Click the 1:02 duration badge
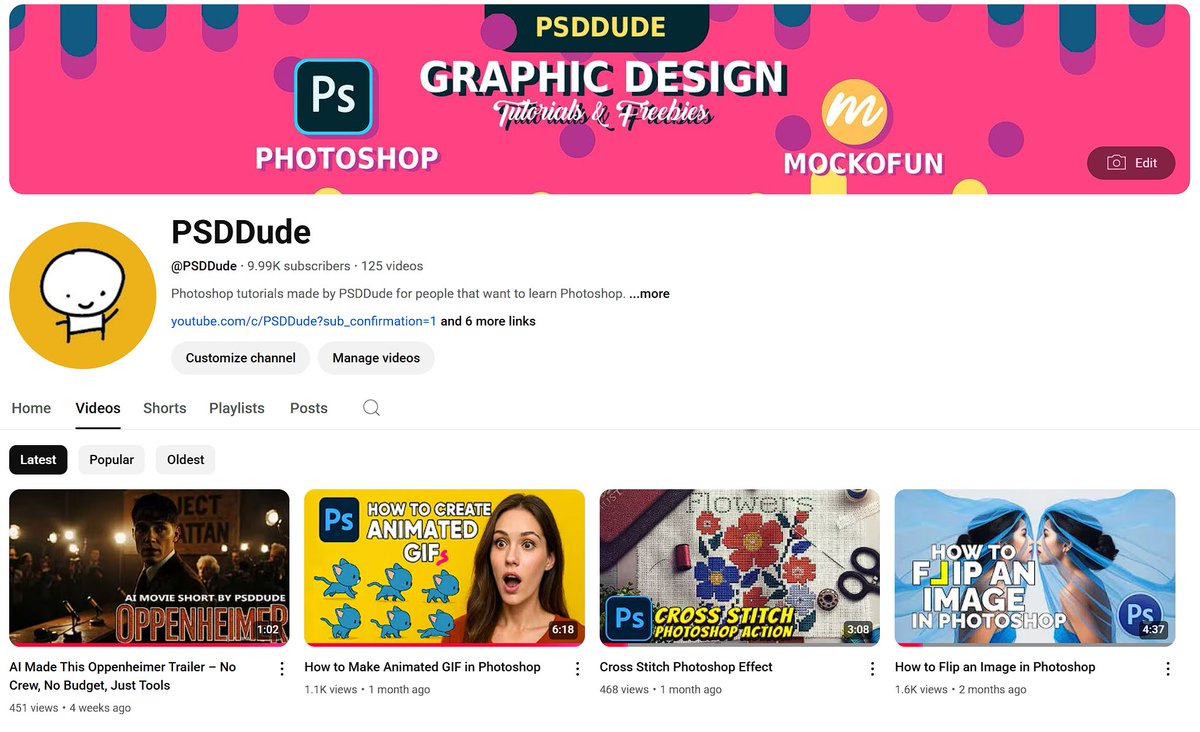 pyautogui.click(x=267, y=630)
